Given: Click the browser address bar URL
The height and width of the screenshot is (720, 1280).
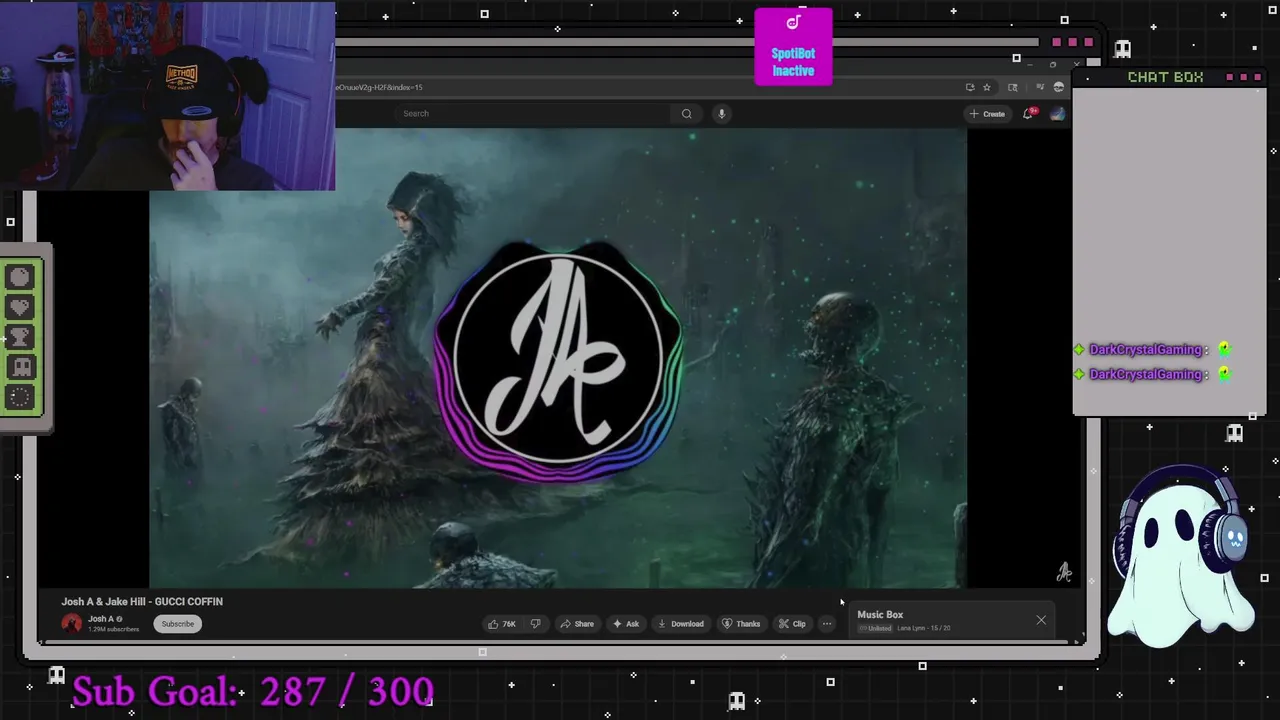Looking at the screenshot, I should tap(380, 87).
